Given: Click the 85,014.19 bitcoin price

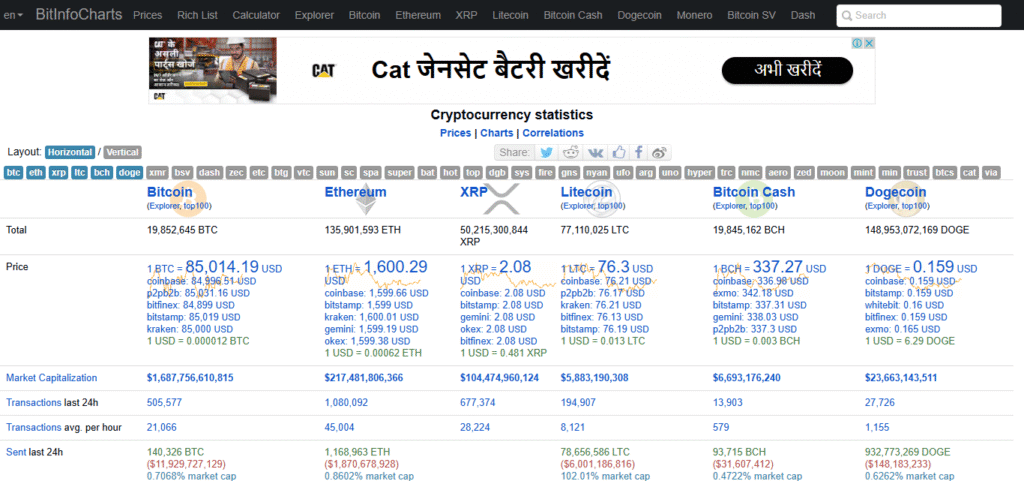Looking at the screenshot, I should (222, 266).
